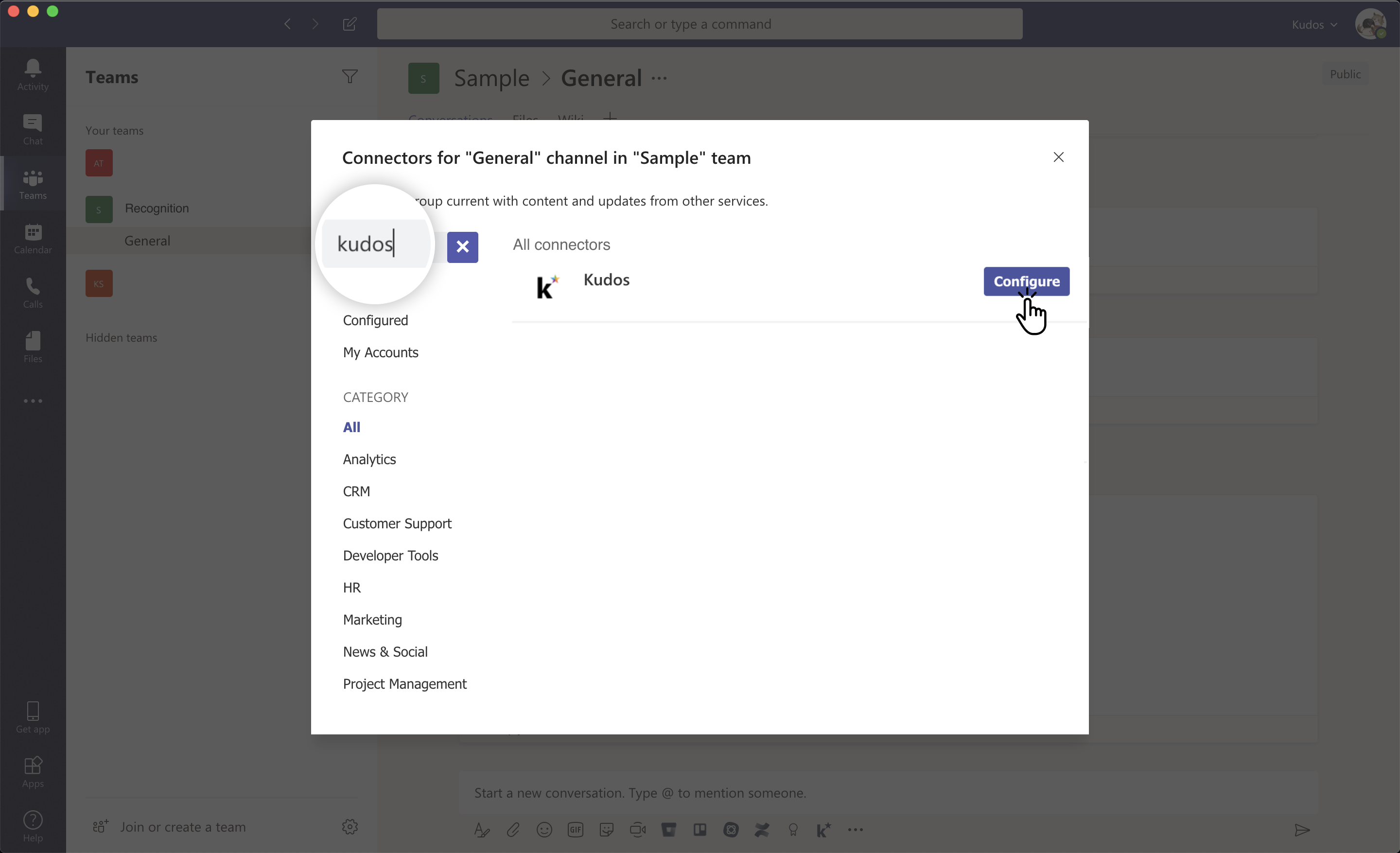Click Search or type a command box
Image resolution: width=1400 pixels, height=853 pixels.
pyautogui.click(x=700, y=24)
